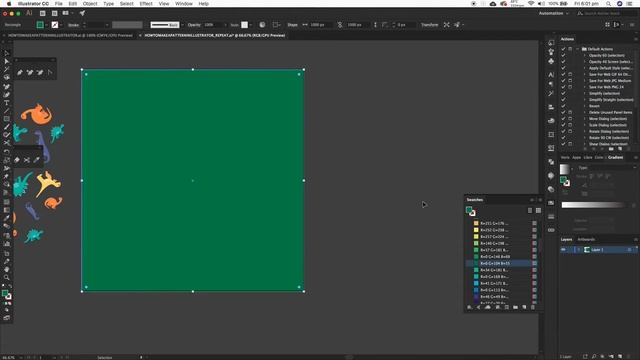
Task: Collapse the Default Actions folder
Action: (x=578, y=49)
